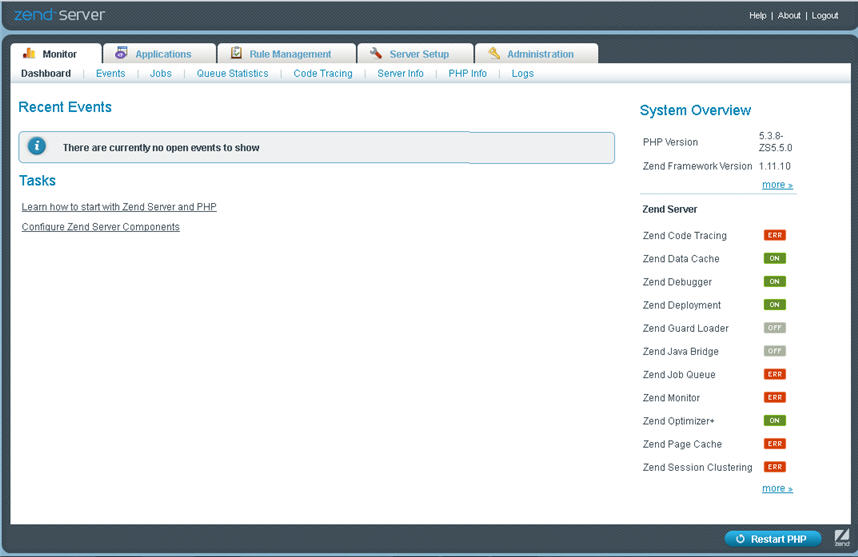Click the Logout link in header
Image resolution: width=858 pixels, height=557 pixels.
tap(825, 16)
